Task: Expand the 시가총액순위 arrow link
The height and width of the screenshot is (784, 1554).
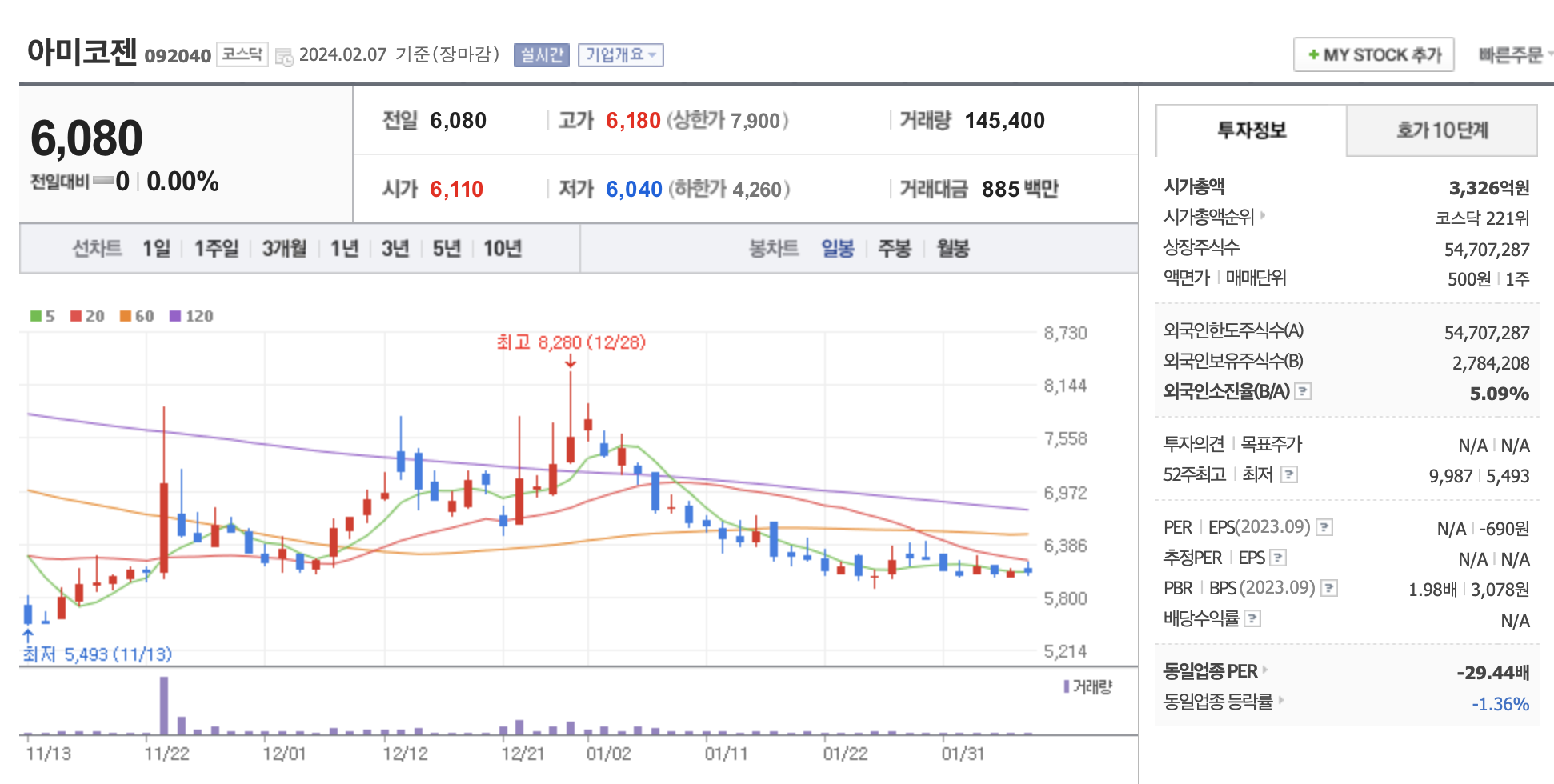Action: [x=1263, y=215]
